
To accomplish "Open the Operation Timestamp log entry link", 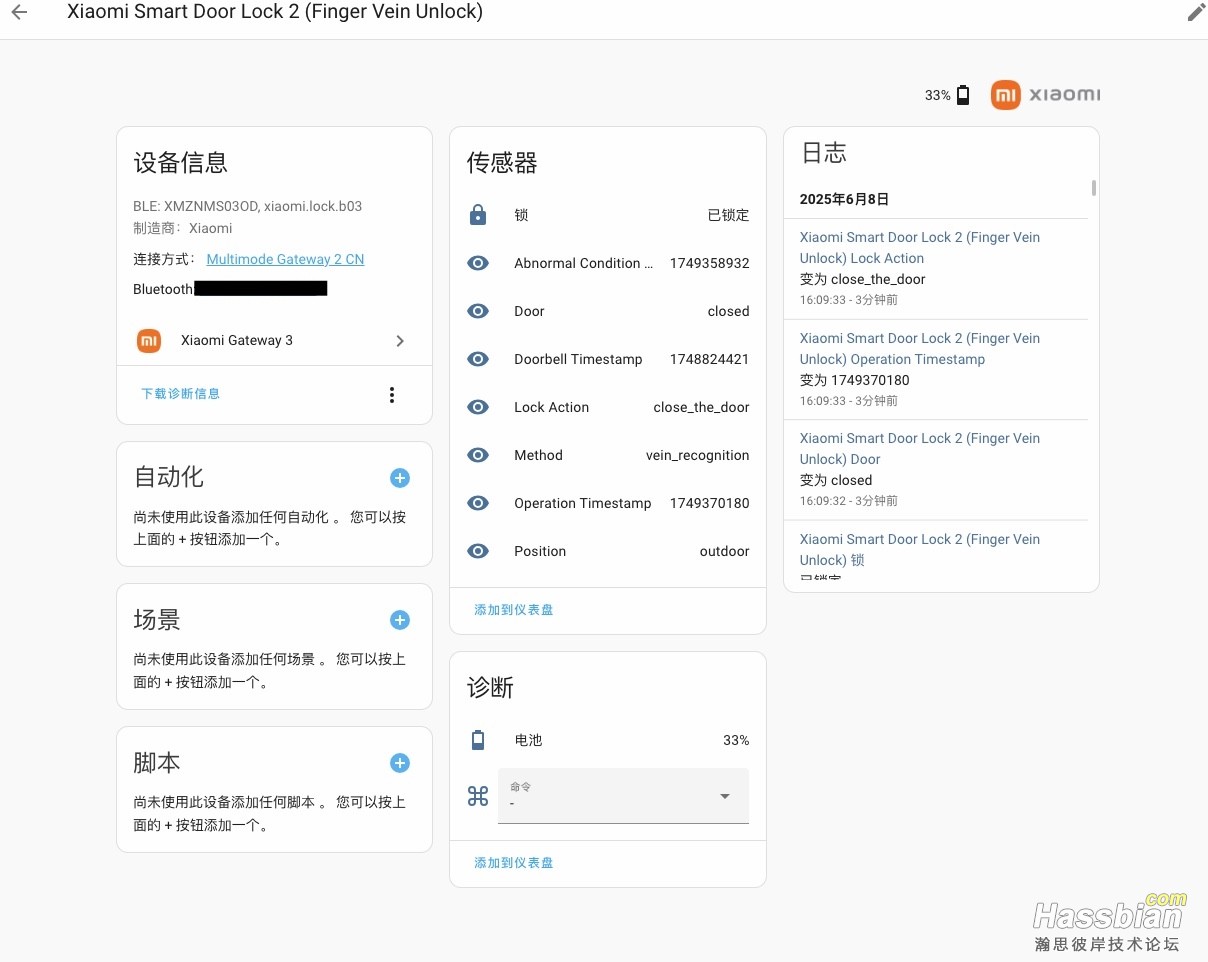I will (920, 349).
